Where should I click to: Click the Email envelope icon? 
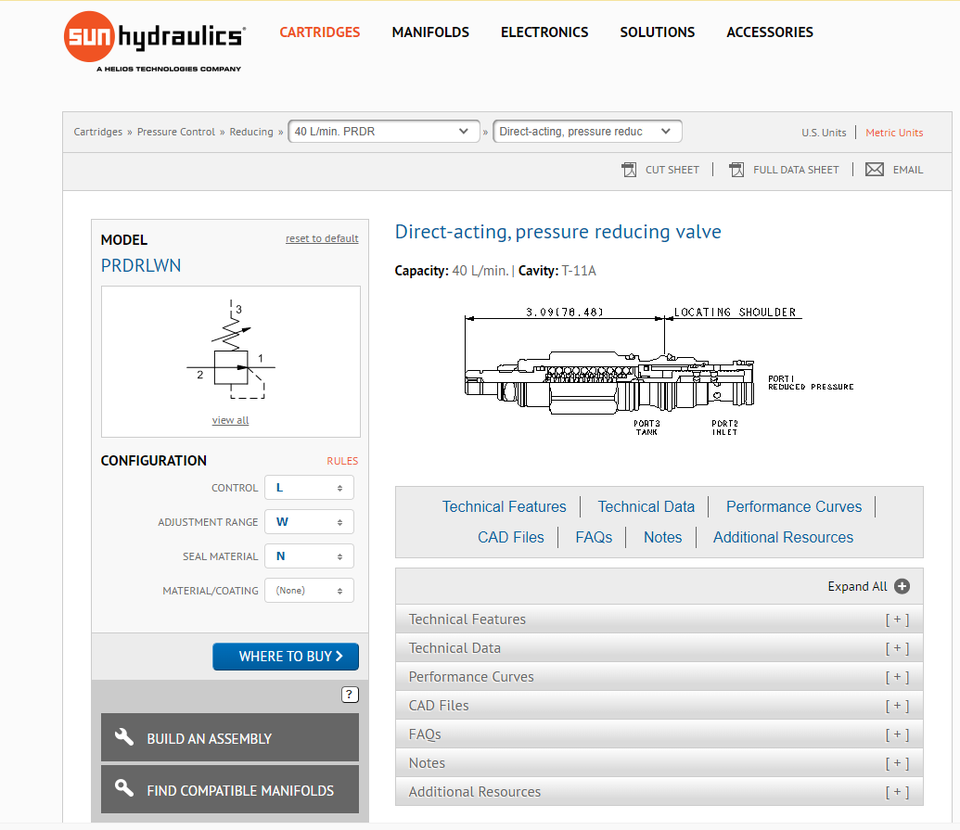[874, 170]
